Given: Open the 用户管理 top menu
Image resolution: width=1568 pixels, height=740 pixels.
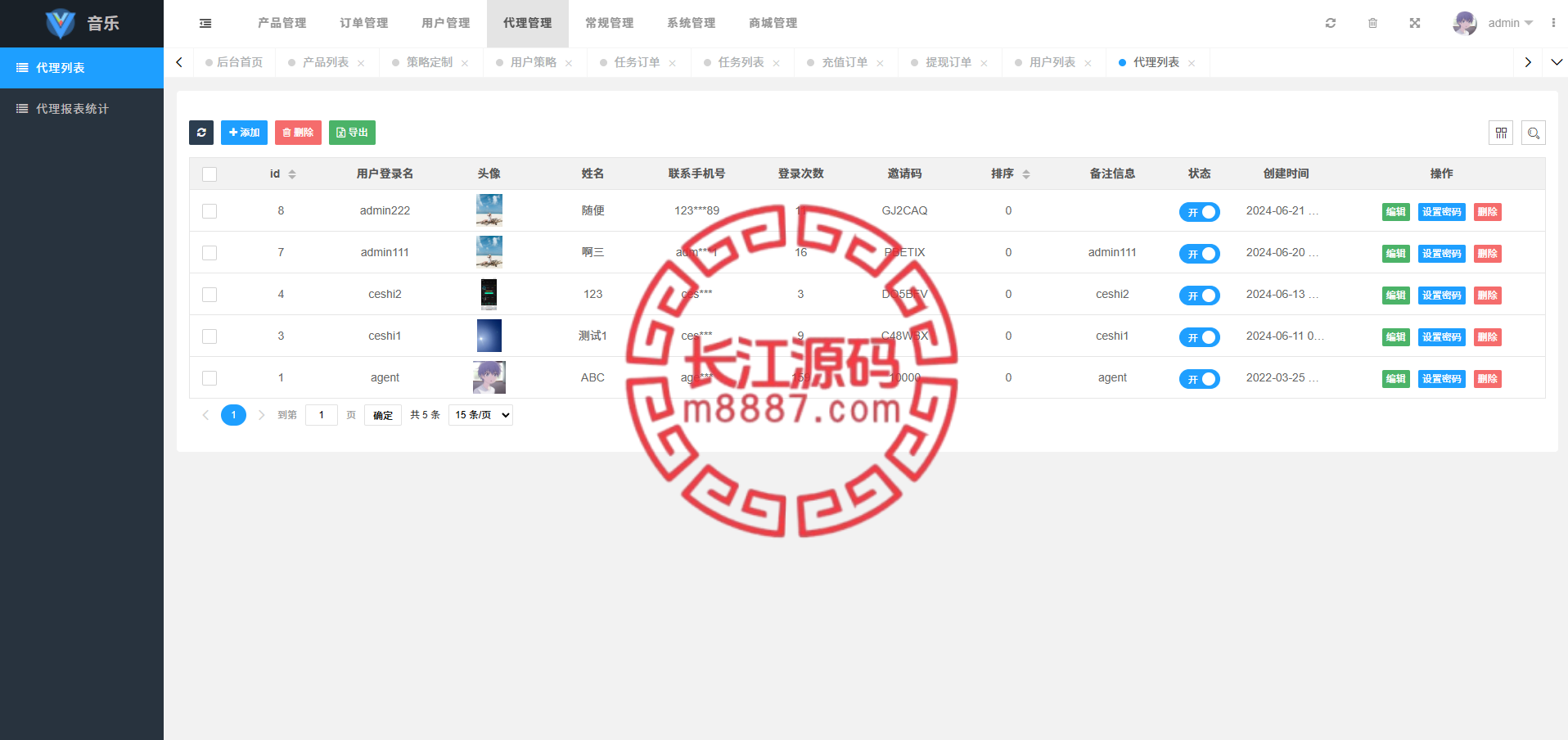Looking at the screenshot, I should [x=446, y=23].
